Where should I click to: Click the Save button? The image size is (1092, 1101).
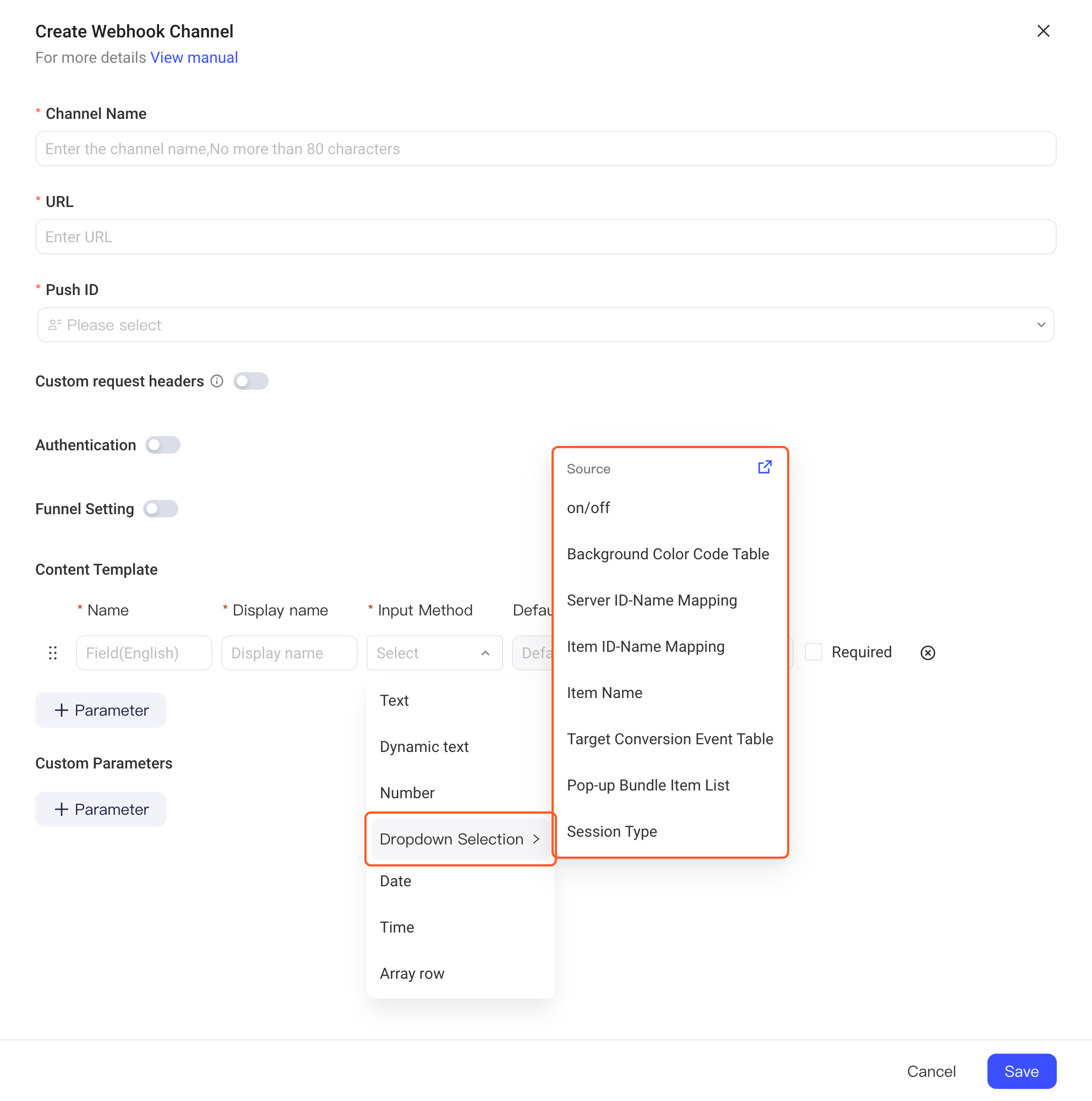pos(1022,1071)
